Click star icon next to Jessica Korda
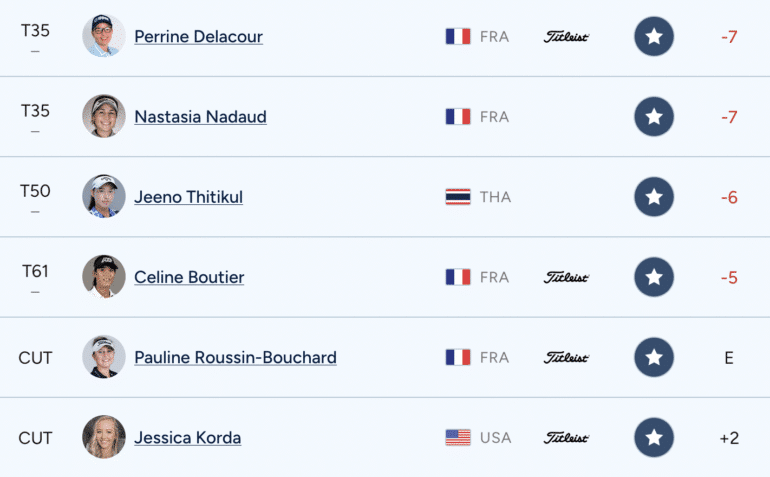Viewport: 770px width, 477px height. pos(654,437)
